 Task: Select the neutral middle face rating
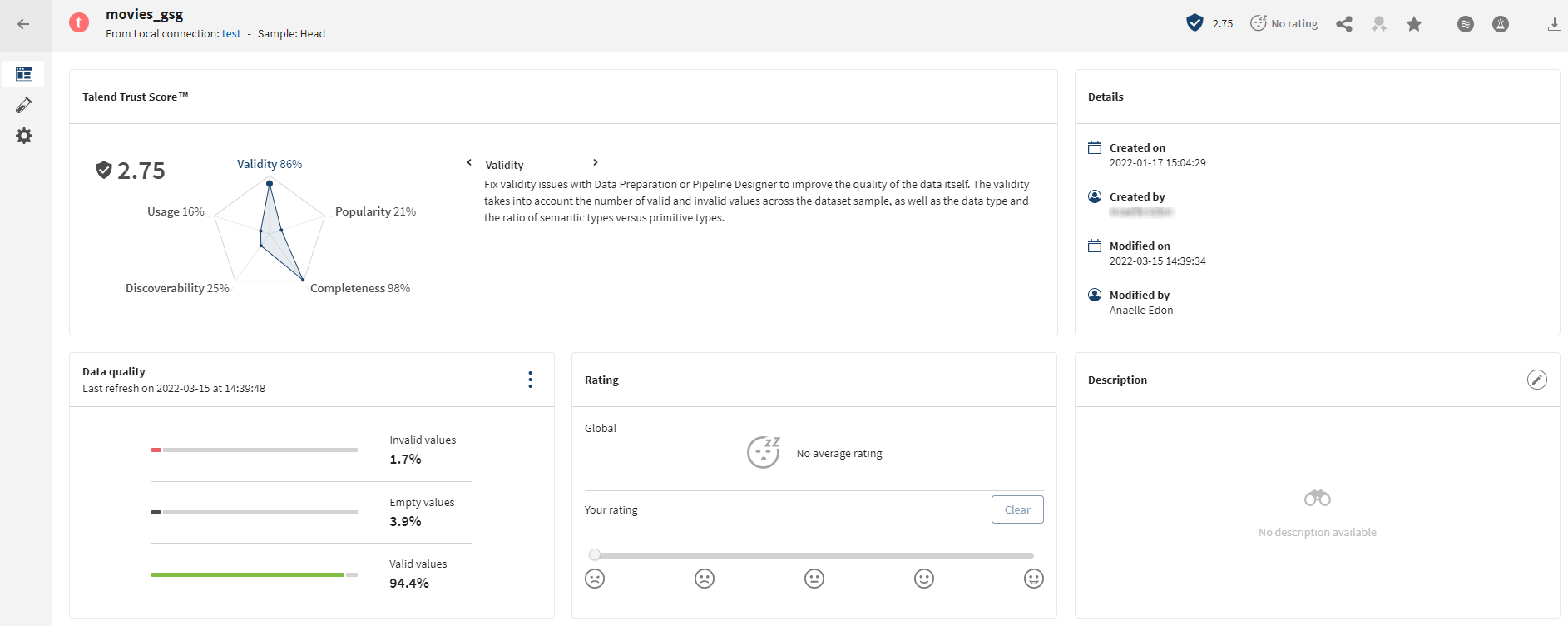click(x=814, y=579)
